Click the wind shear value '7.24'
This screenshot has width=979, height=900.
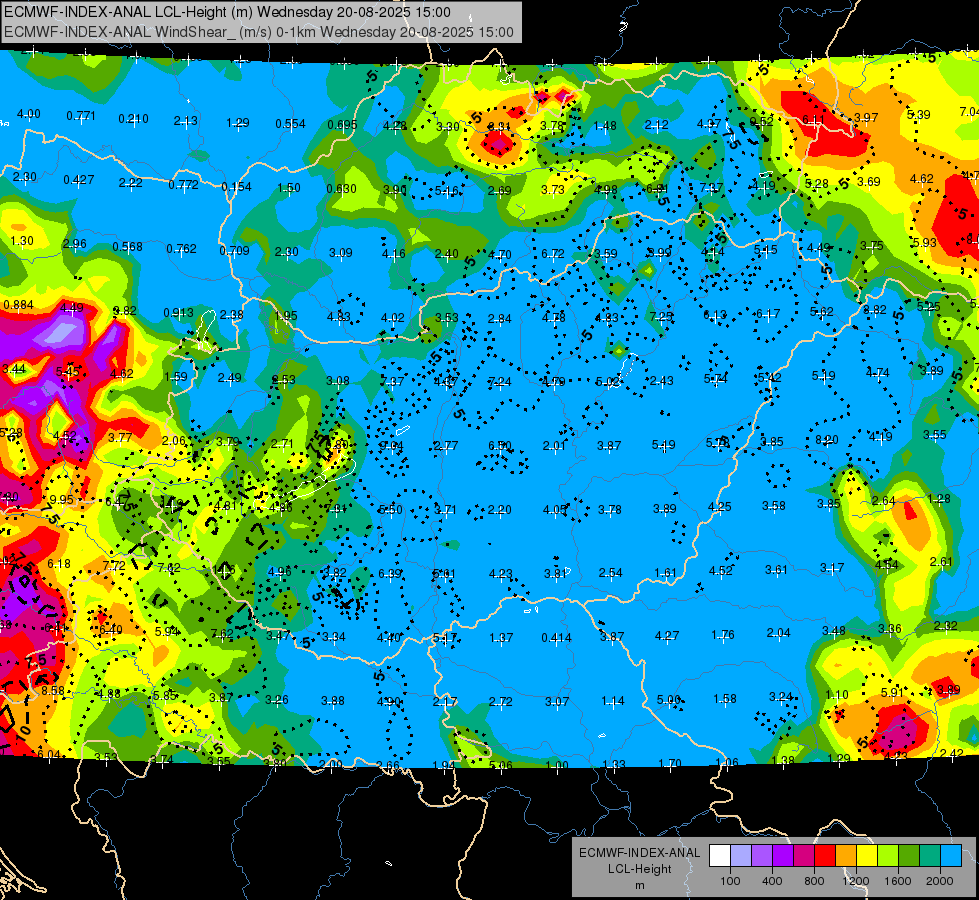499,382
